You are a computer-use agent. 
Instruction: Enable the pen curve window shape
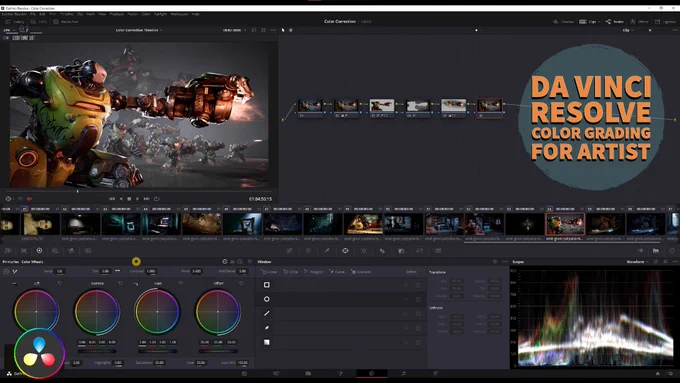(267, 328)
